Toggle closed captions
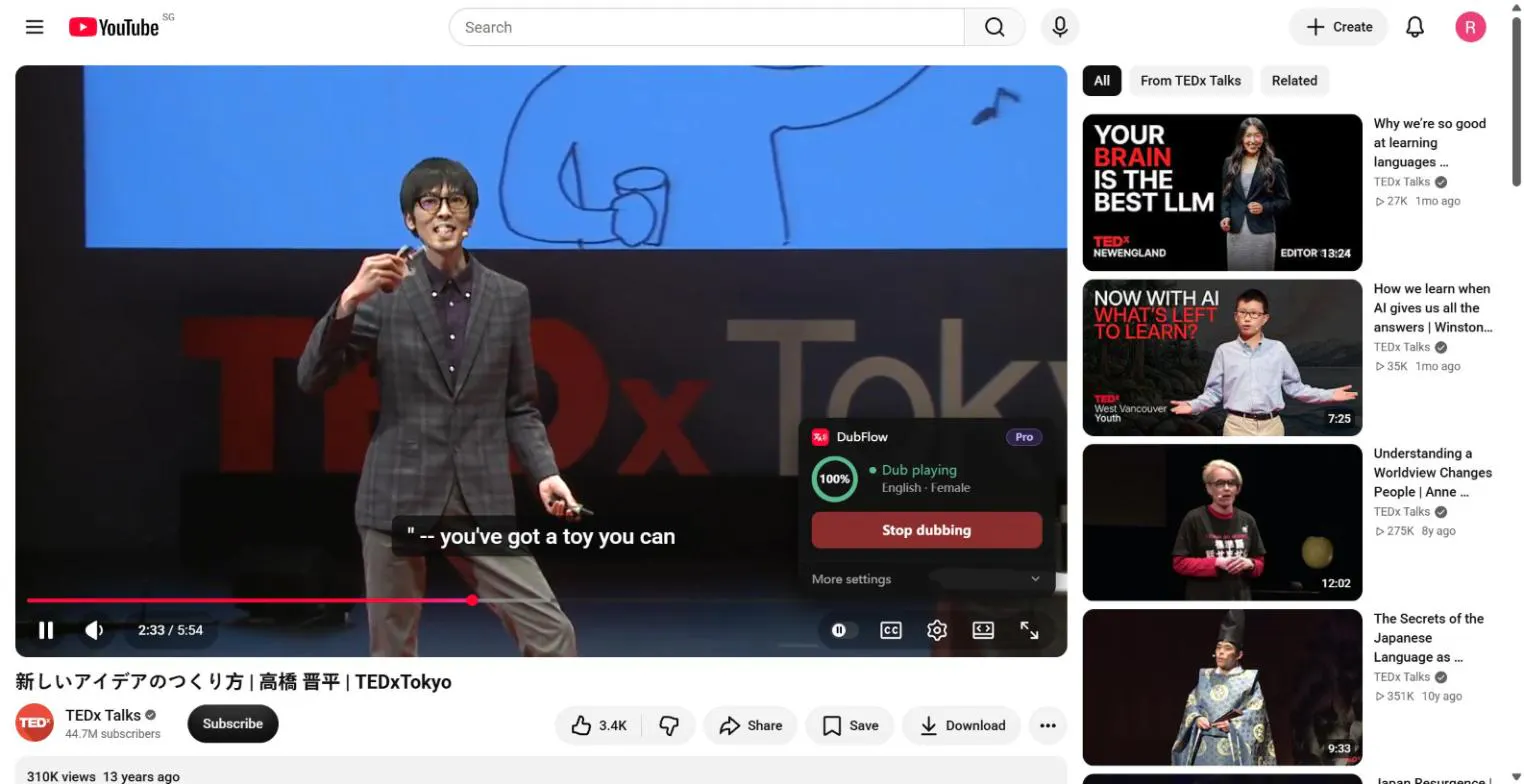 (x=890, y=630)
